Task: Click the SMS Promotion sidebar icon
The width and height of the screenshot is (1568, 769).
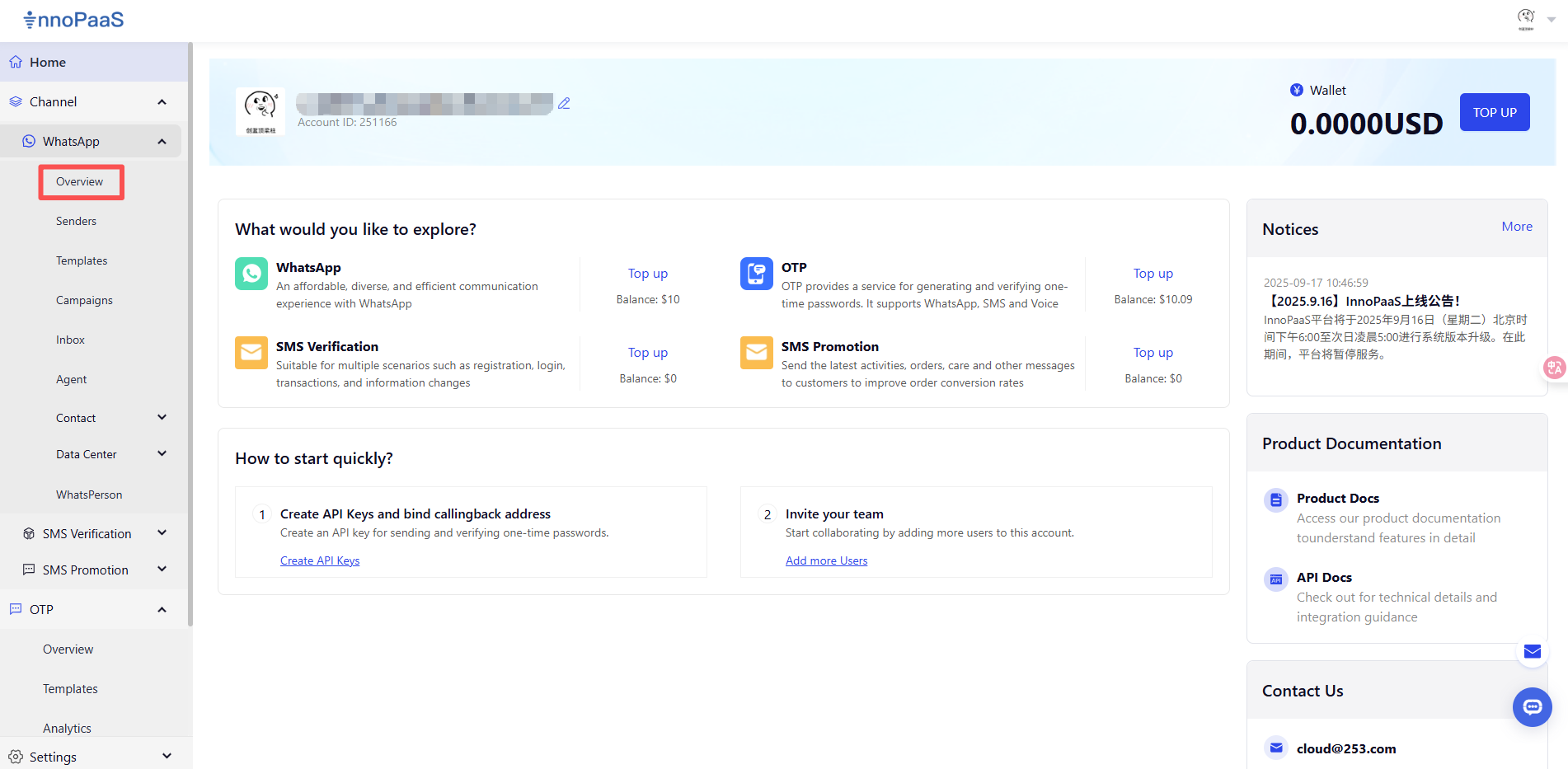Action: (x=29, y=570)
